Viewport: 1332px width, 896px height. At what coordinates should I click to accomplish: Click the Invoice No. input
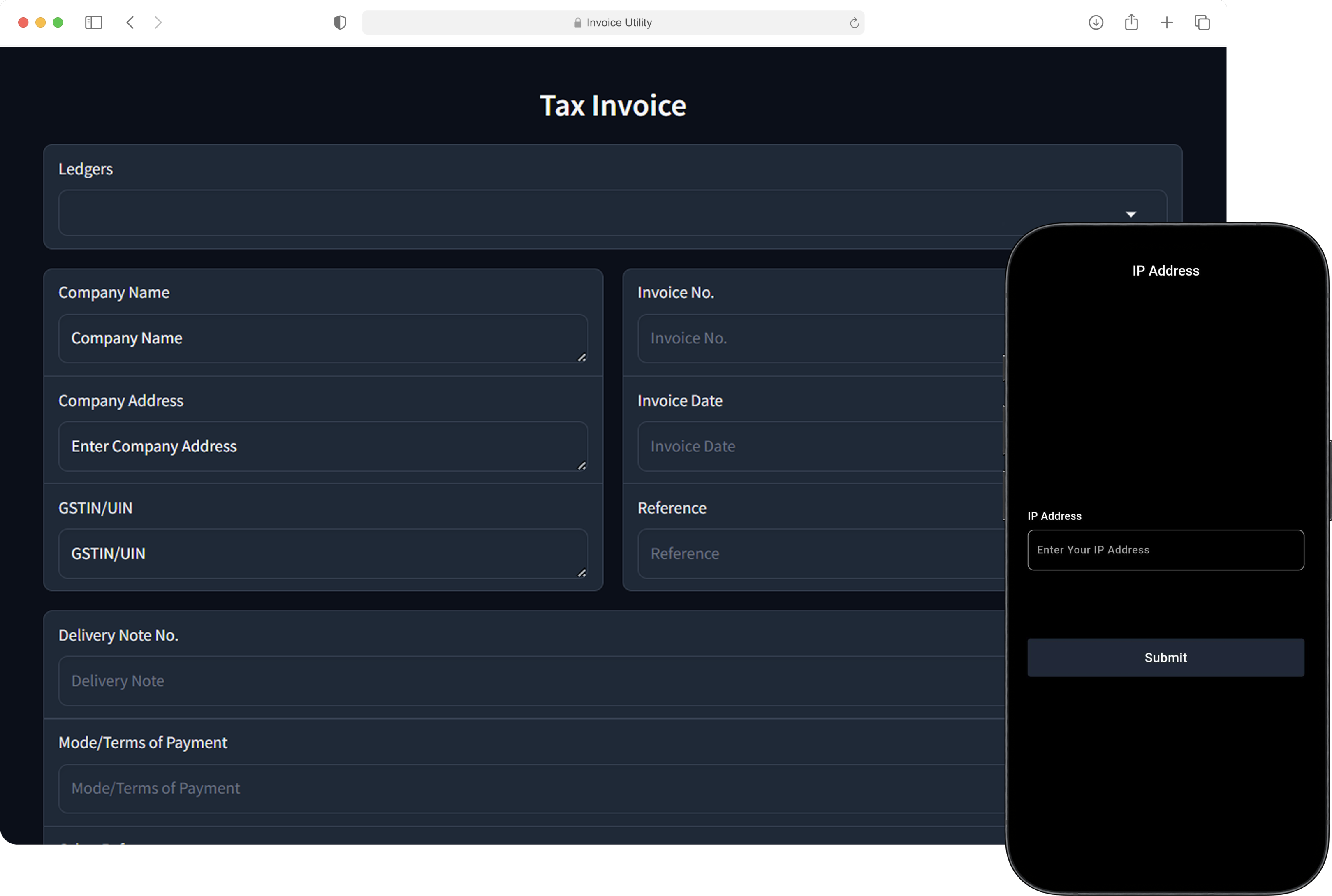point(800,338)
